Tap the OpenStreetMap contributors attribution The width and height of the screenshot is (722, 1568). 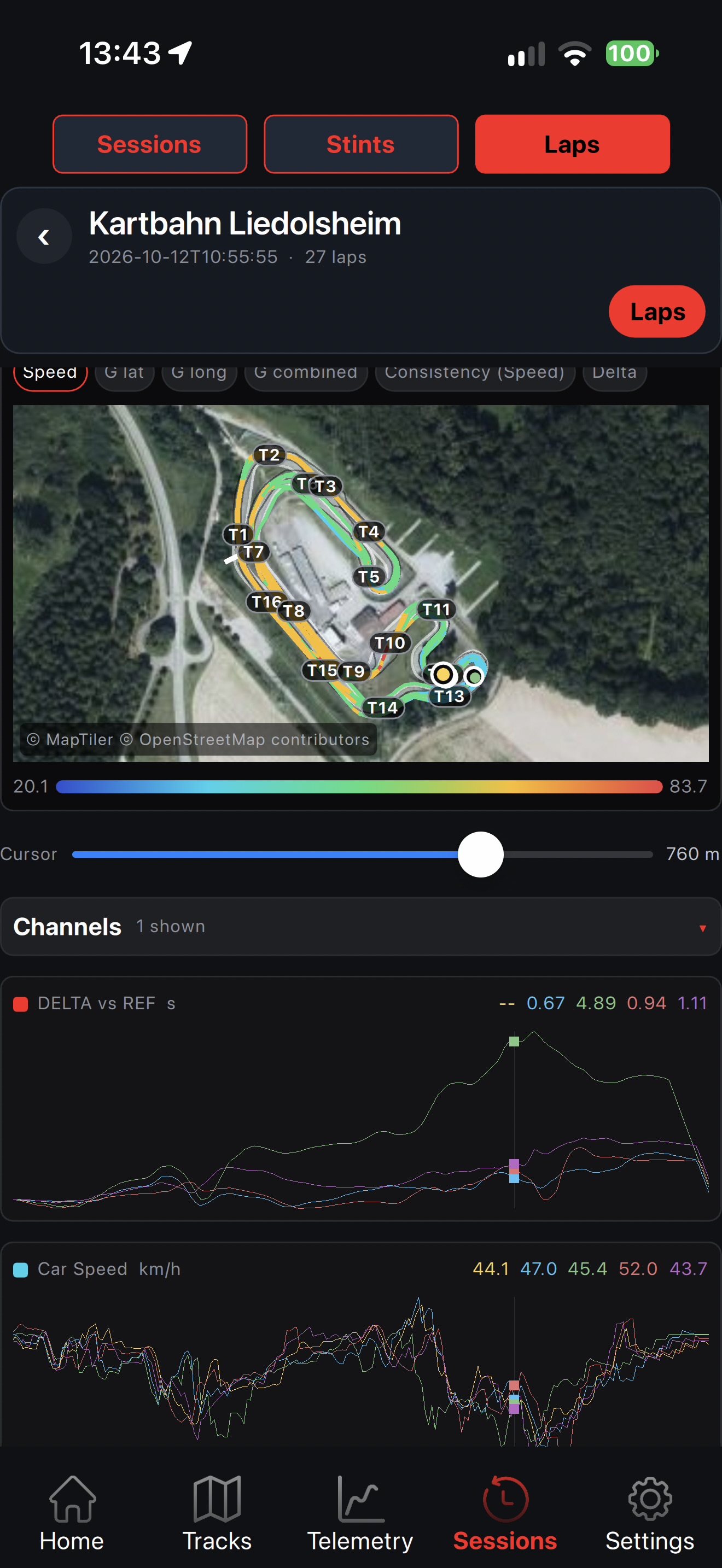pyautogui.click(x=244, y=740)
